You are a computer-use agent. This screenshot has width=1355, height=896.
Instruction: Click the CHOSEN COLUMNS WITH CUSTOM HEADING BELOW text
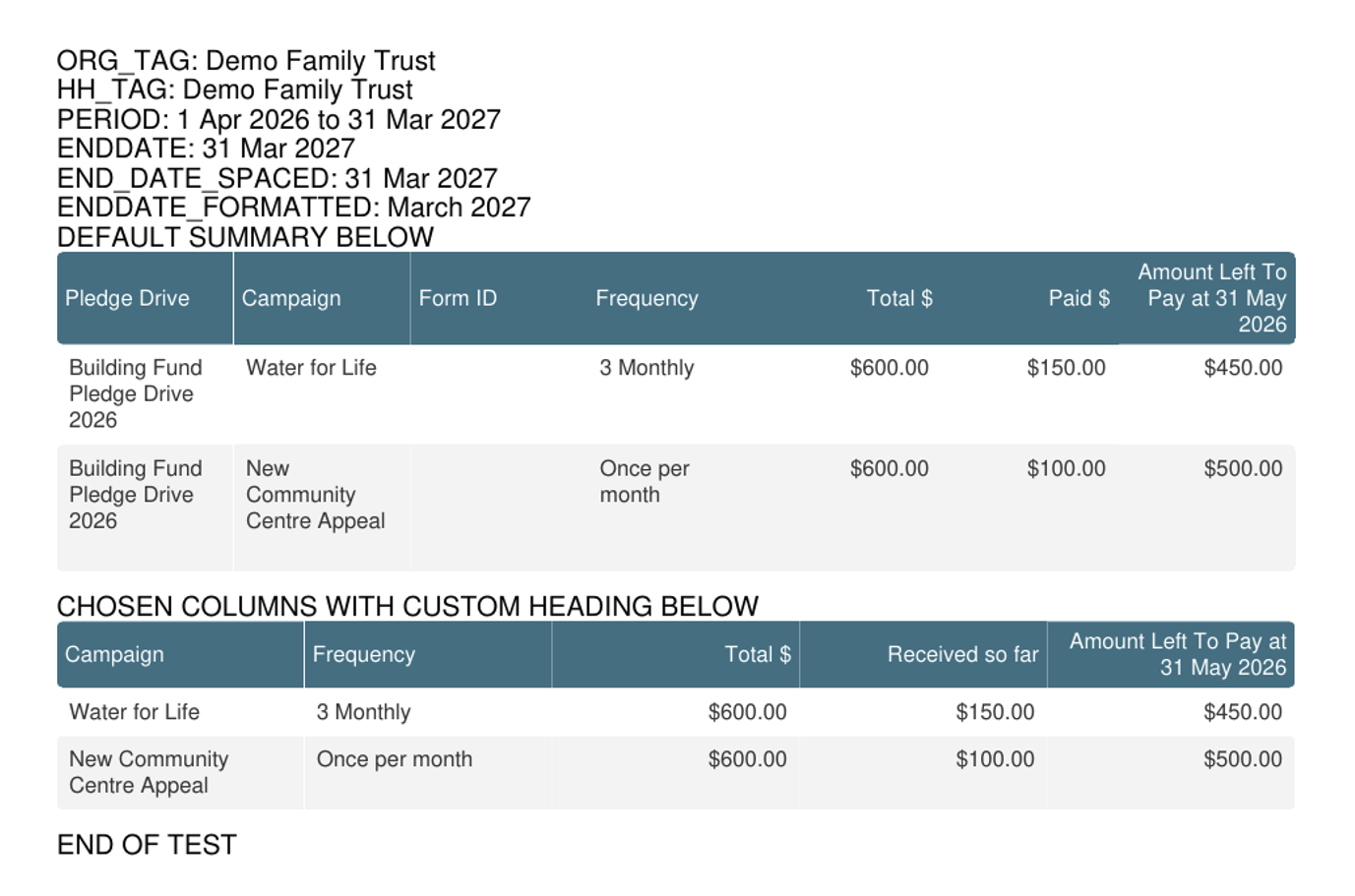pyautogui.click(x=407, y=606)
